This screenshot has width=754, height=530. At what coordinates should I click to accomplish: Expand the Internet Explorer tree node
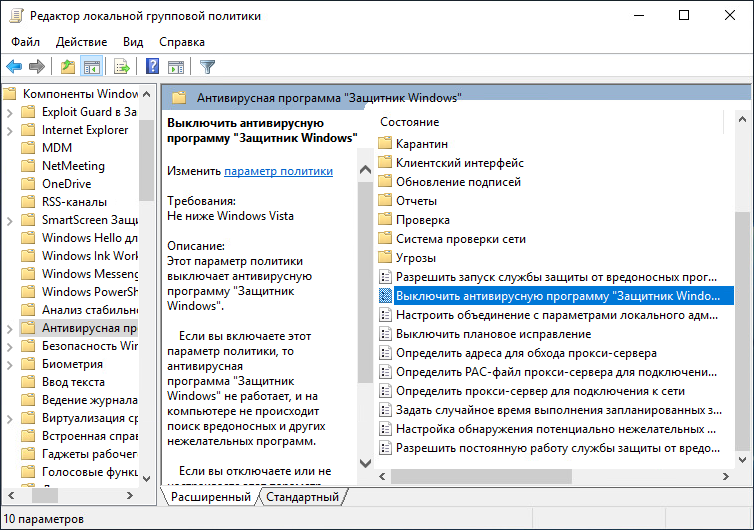(x=9, y=130)
